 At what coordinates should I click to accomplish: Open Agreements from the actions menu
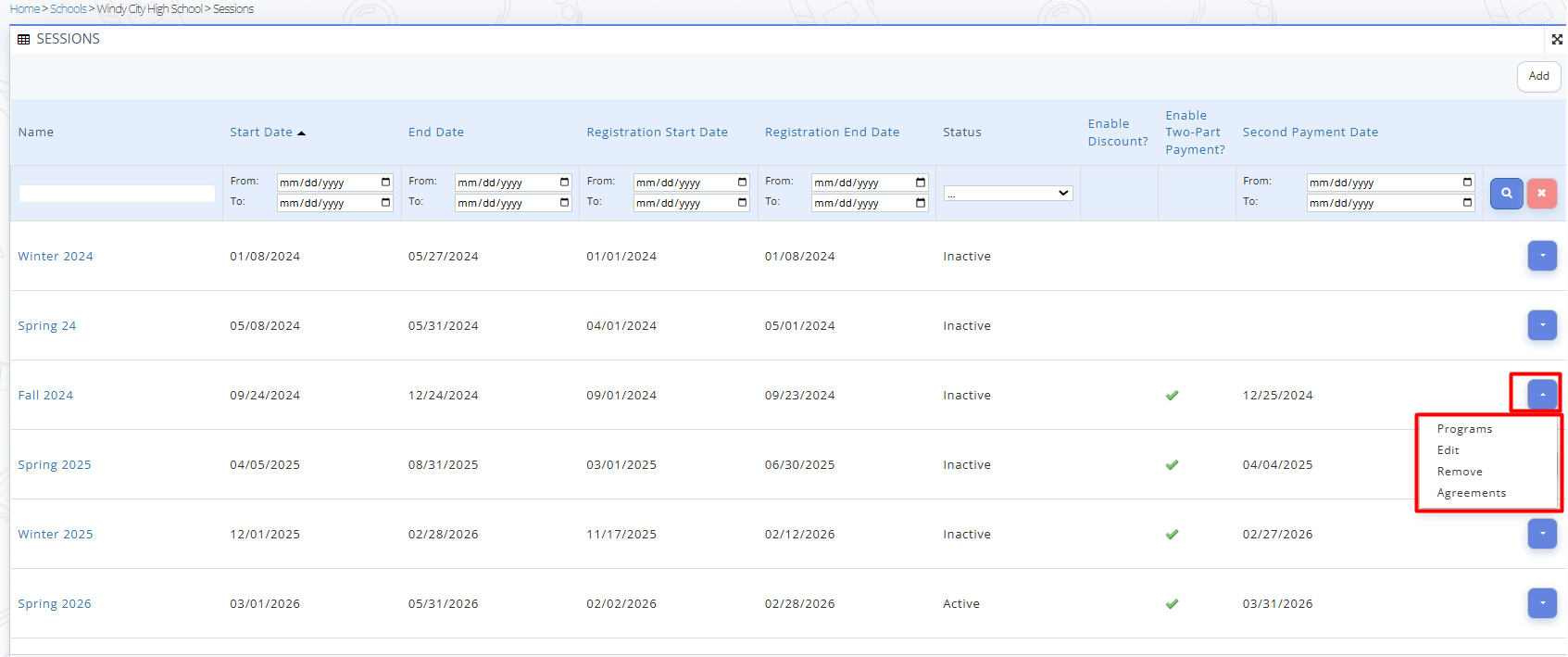point(1471,493)
